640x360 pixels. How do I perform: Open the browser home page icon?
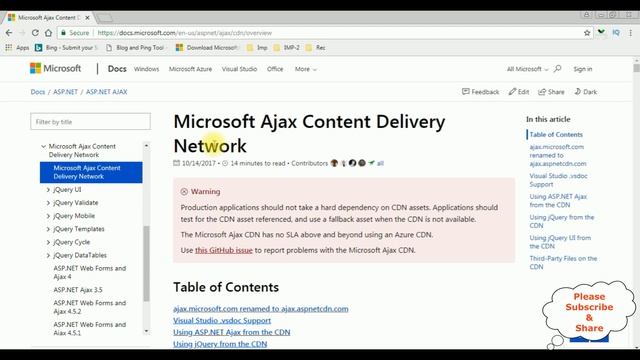tap(49, 33)
